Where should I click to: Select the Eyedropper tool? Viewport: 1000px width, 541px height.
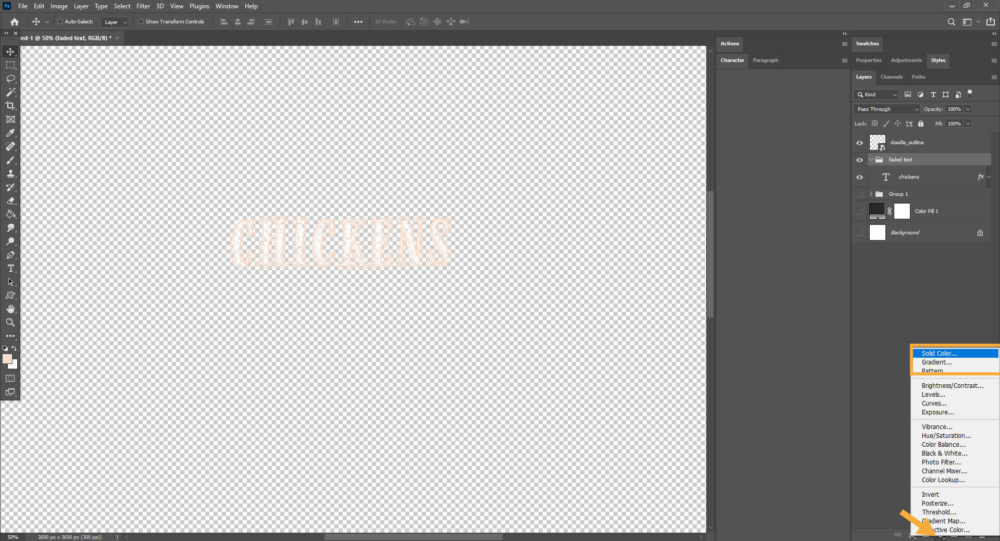[11, 133]
